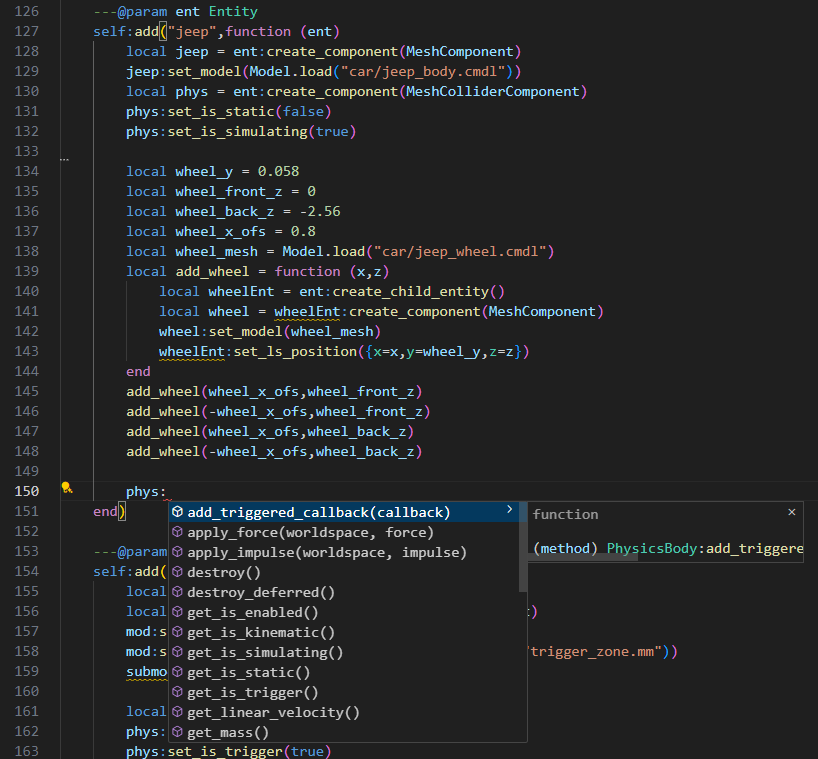The width and height of the screenshot is (818, 759).
Task: Click the method icon beside get_is_kinematic()
Action: [177, 632]
